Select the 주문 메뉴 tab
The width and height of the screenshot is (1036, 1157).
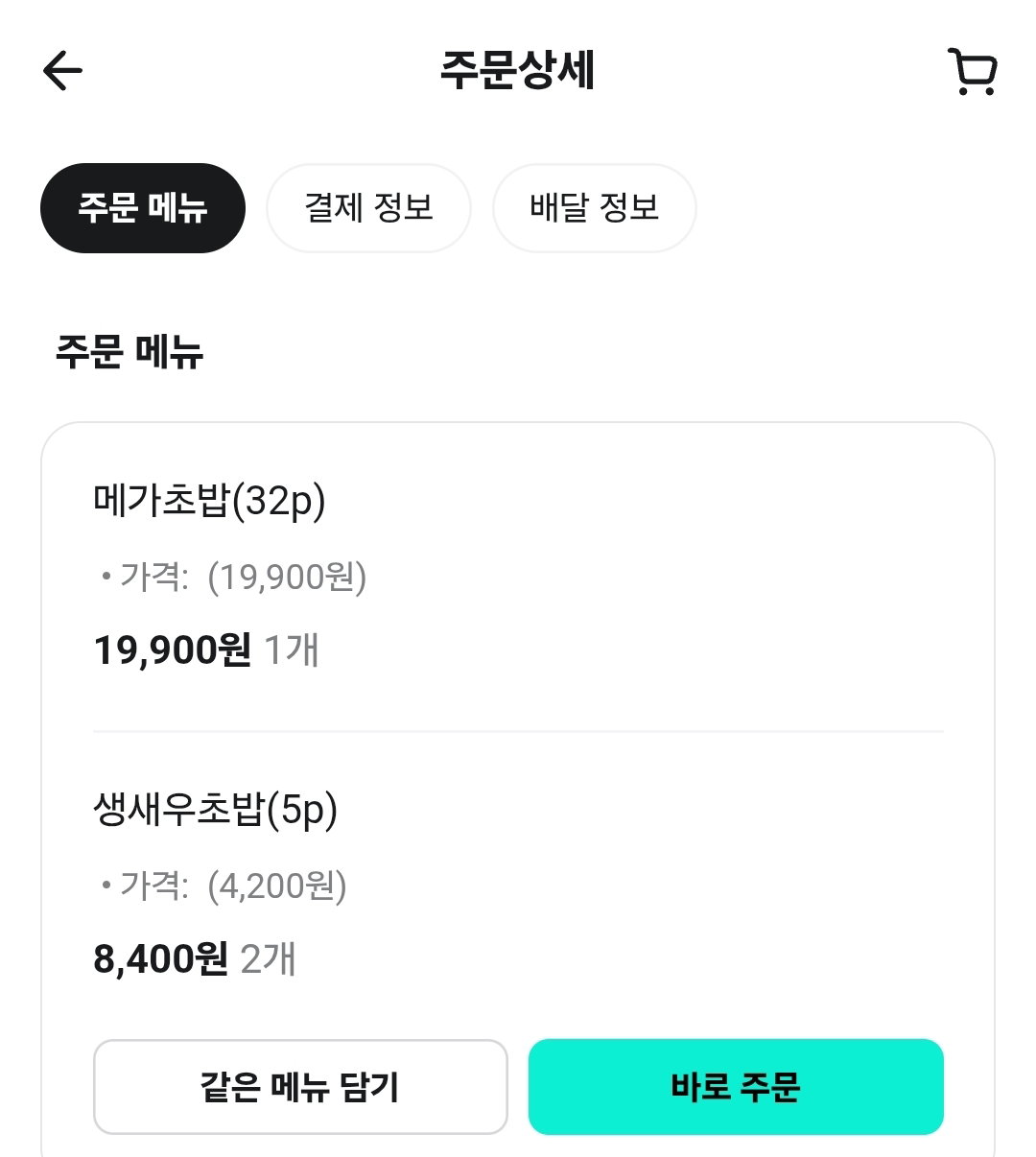coord(143,208)
